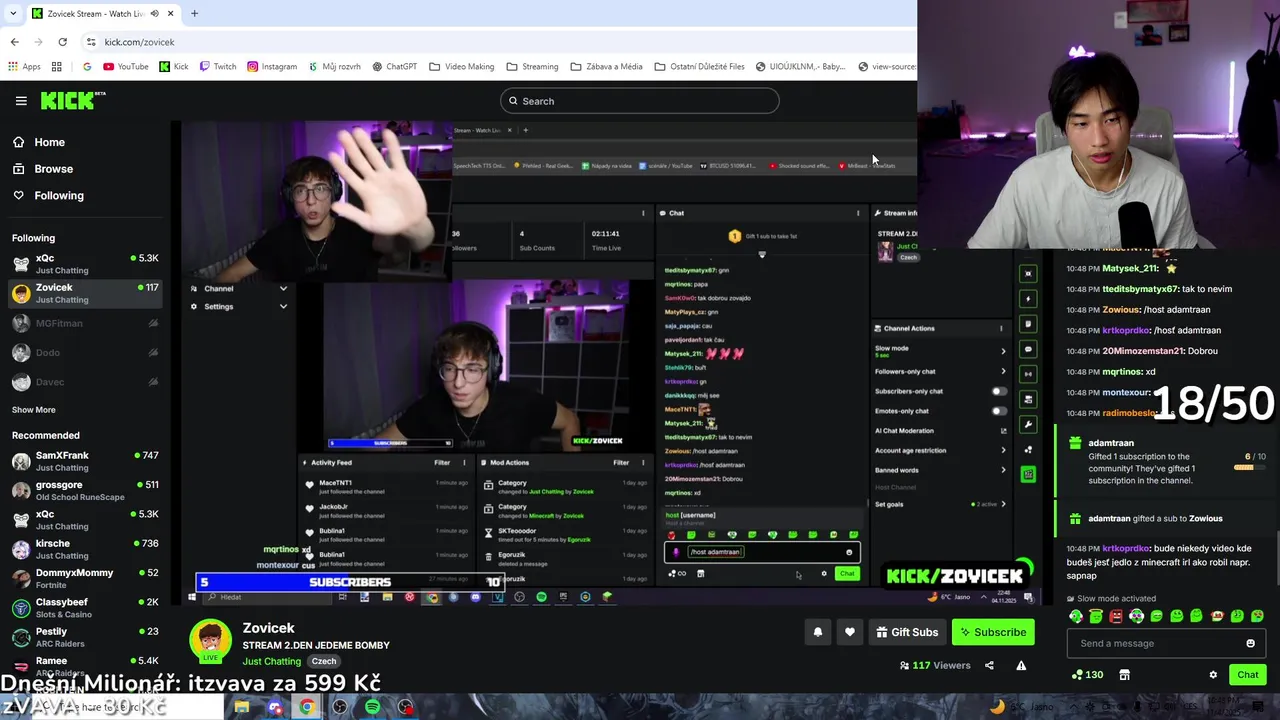The height and width of the screenshot is (720, 1280).
Task: Follow Zovicek with the heart icon
Action: tap(850, 632)
